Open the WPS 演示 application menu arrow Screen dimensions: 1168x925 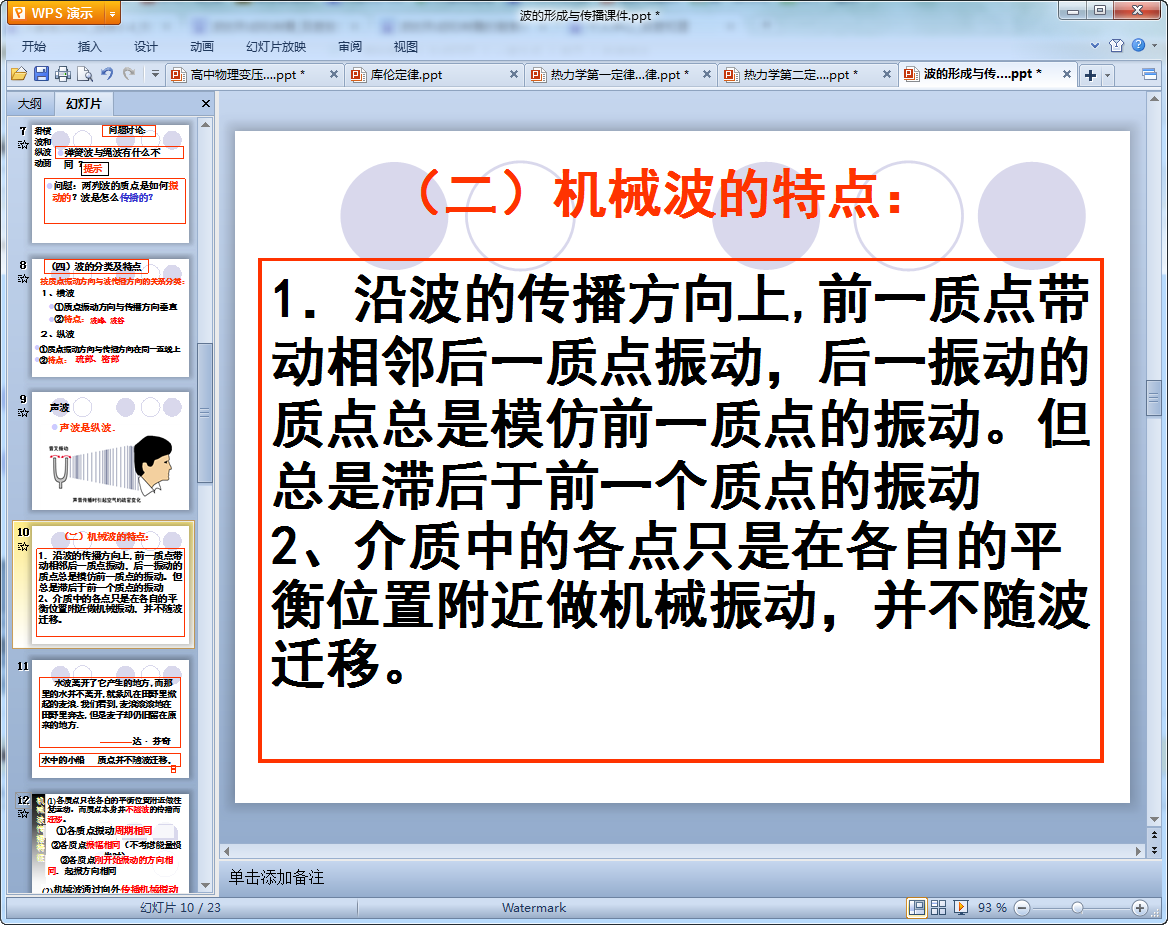[112, 13]
